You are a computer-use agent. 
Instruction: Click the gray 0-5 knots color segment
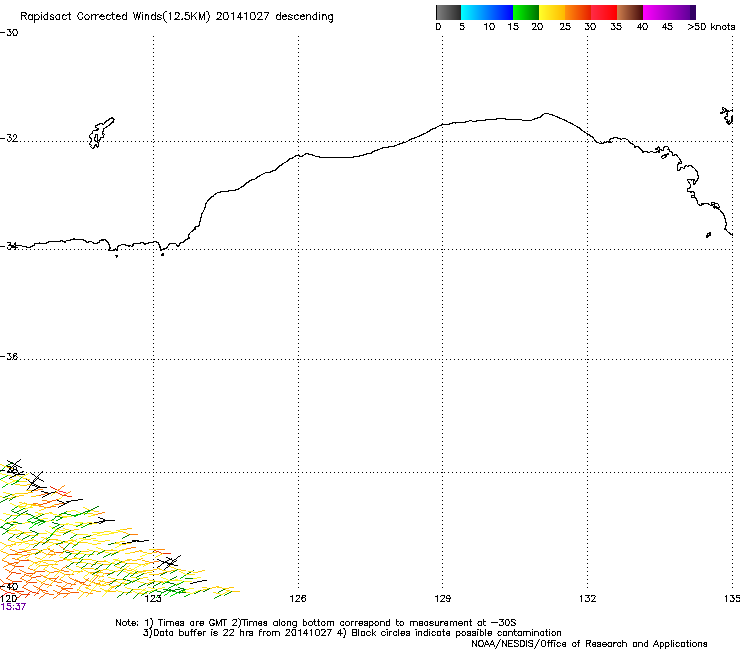click(448, 12)
